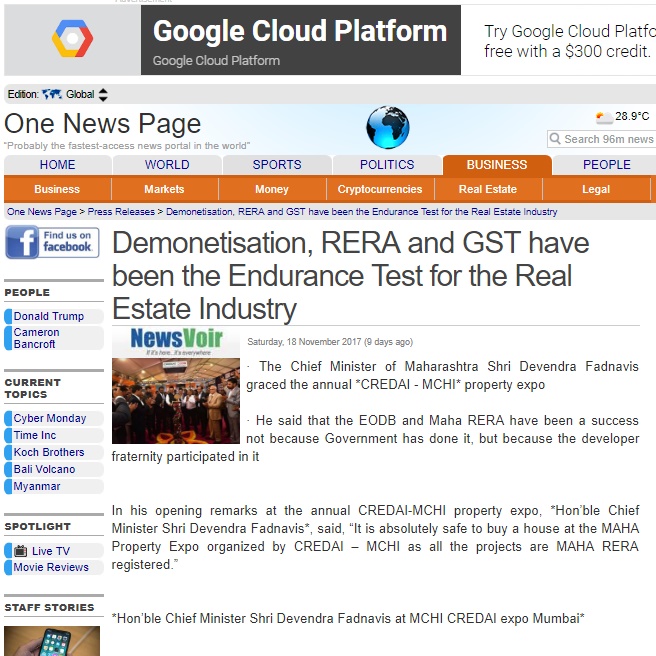Click Press Releases breadcrumb link
Image resolution: width=656 pixels, height=656 pixels.
point(121,212)
